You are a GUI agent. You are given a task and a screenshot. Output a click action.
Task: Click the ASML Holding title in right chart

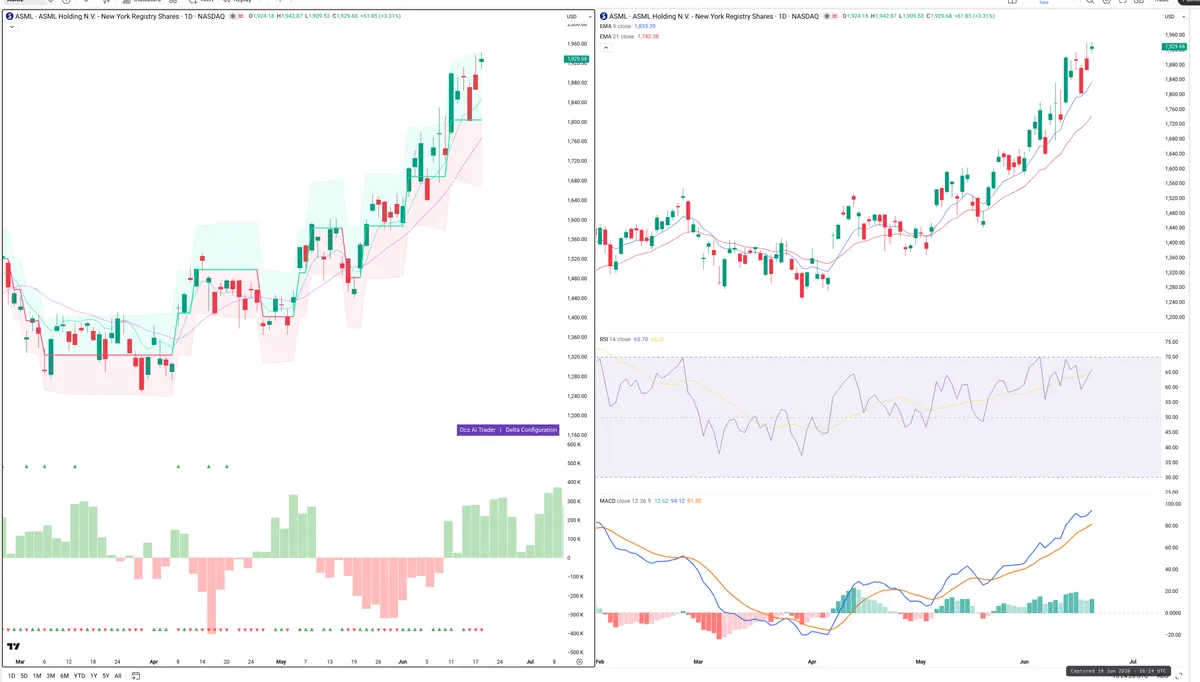tap(713, 17)
